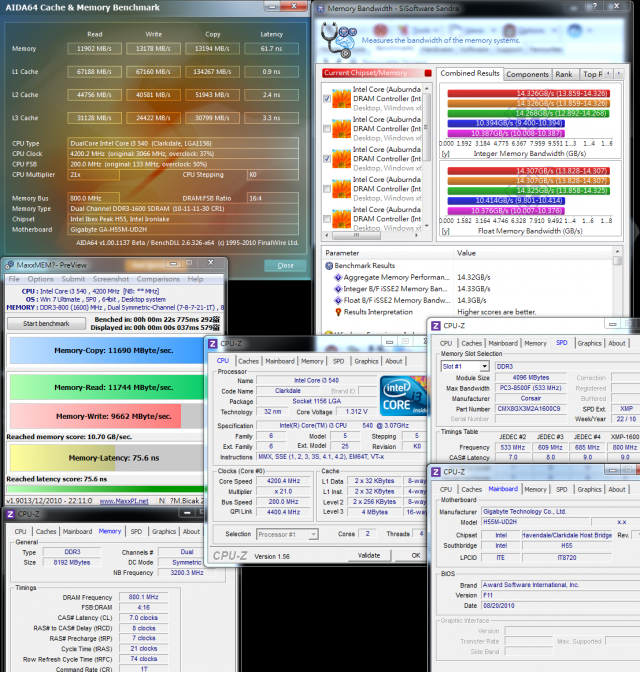Click CPU-Z Z icon in Mainboard window

pos(436,472)
